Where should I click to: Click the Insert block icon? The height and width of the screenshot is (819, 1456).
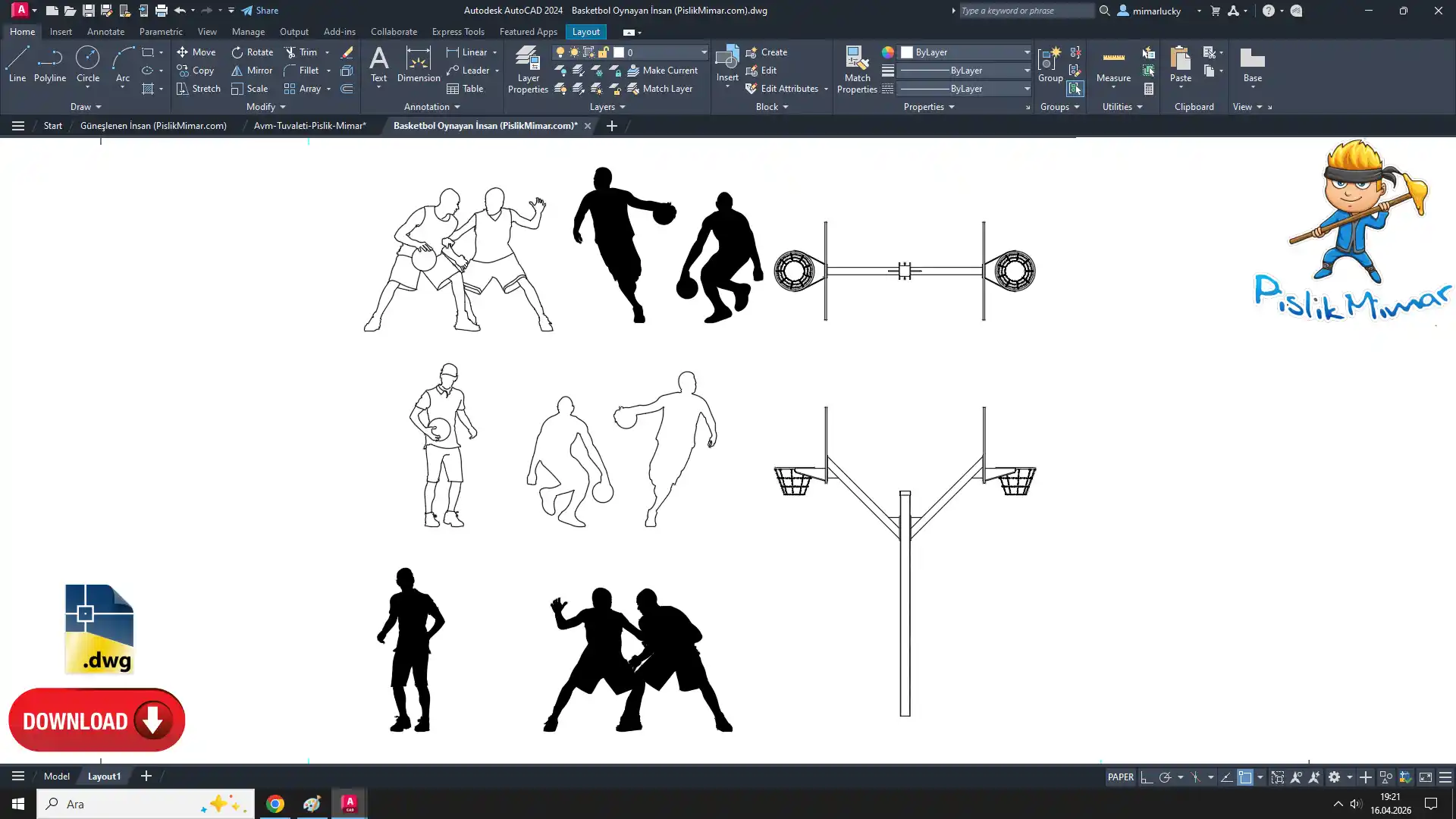(x=726, y=58)
